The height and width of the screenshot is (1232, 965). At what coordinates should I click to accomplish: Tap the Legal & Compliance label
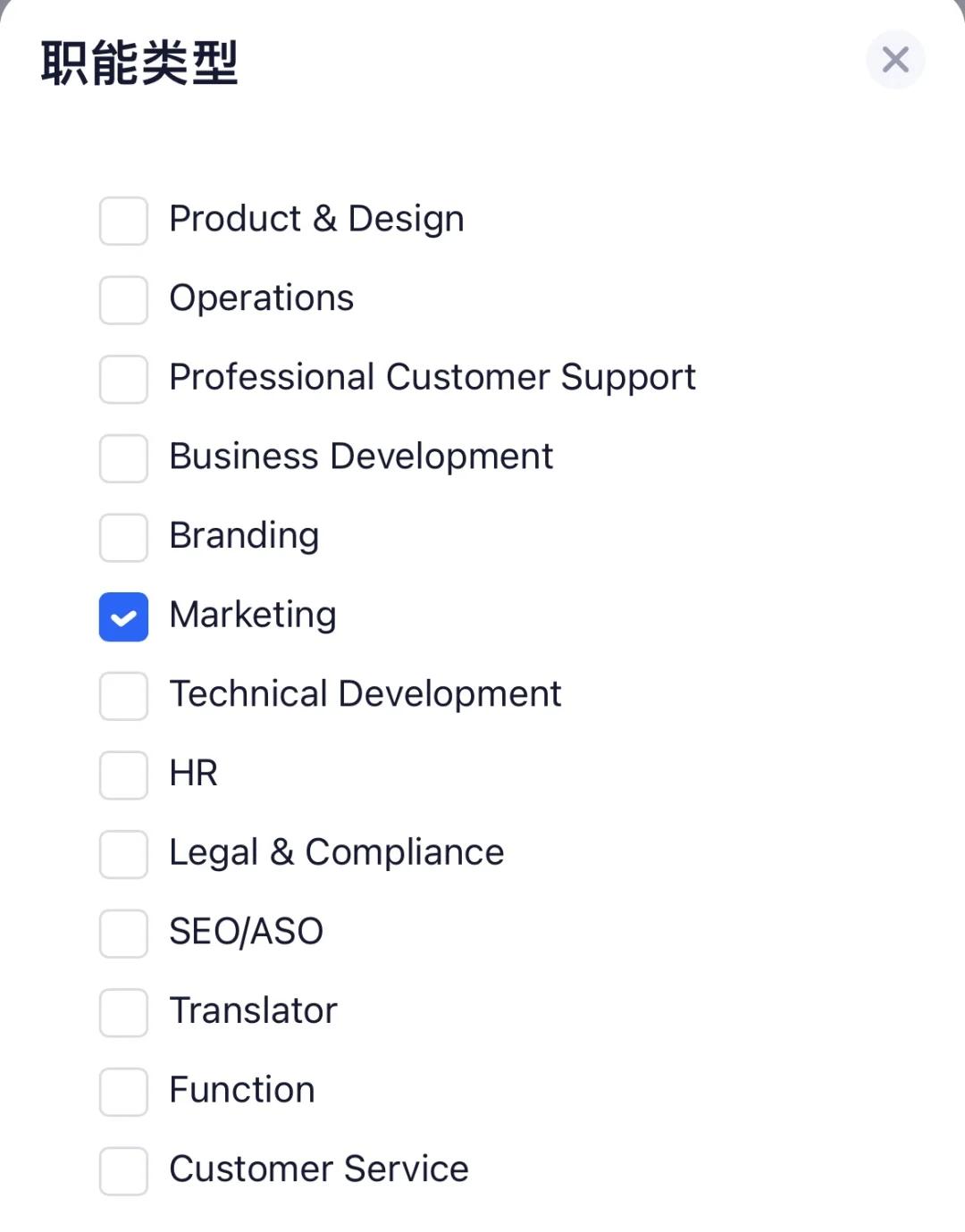336,852
